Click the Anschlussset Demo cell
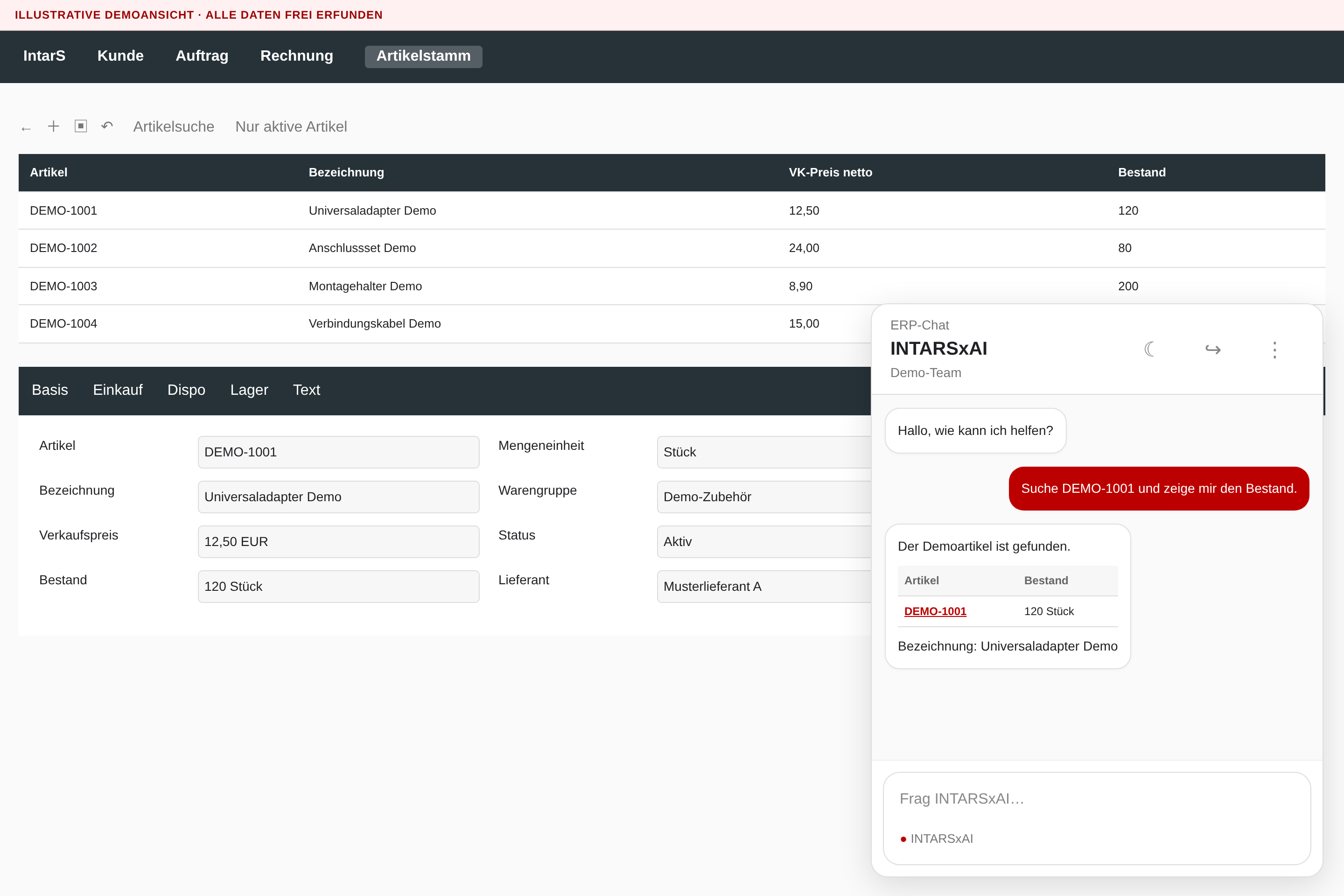Image resolution: width=1344 pixels, height=896 pixels. click(362, 248)
